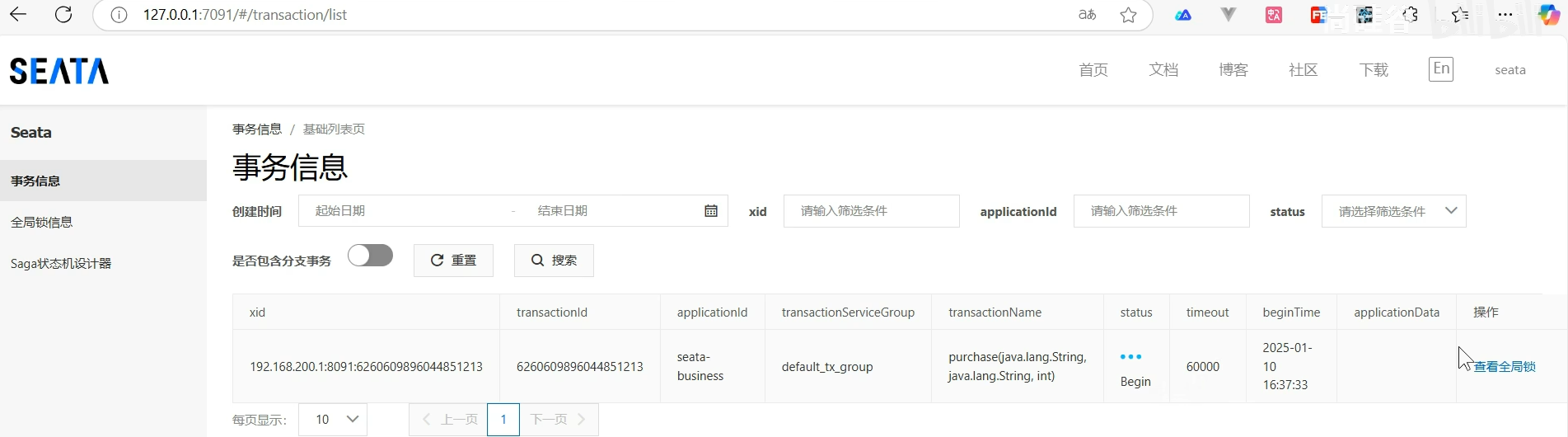The height and width of the screenshot is (437, 1568).
Task: Click the purchase(java.lang.String…) transaction name cell
Action: pos(1018,366)
